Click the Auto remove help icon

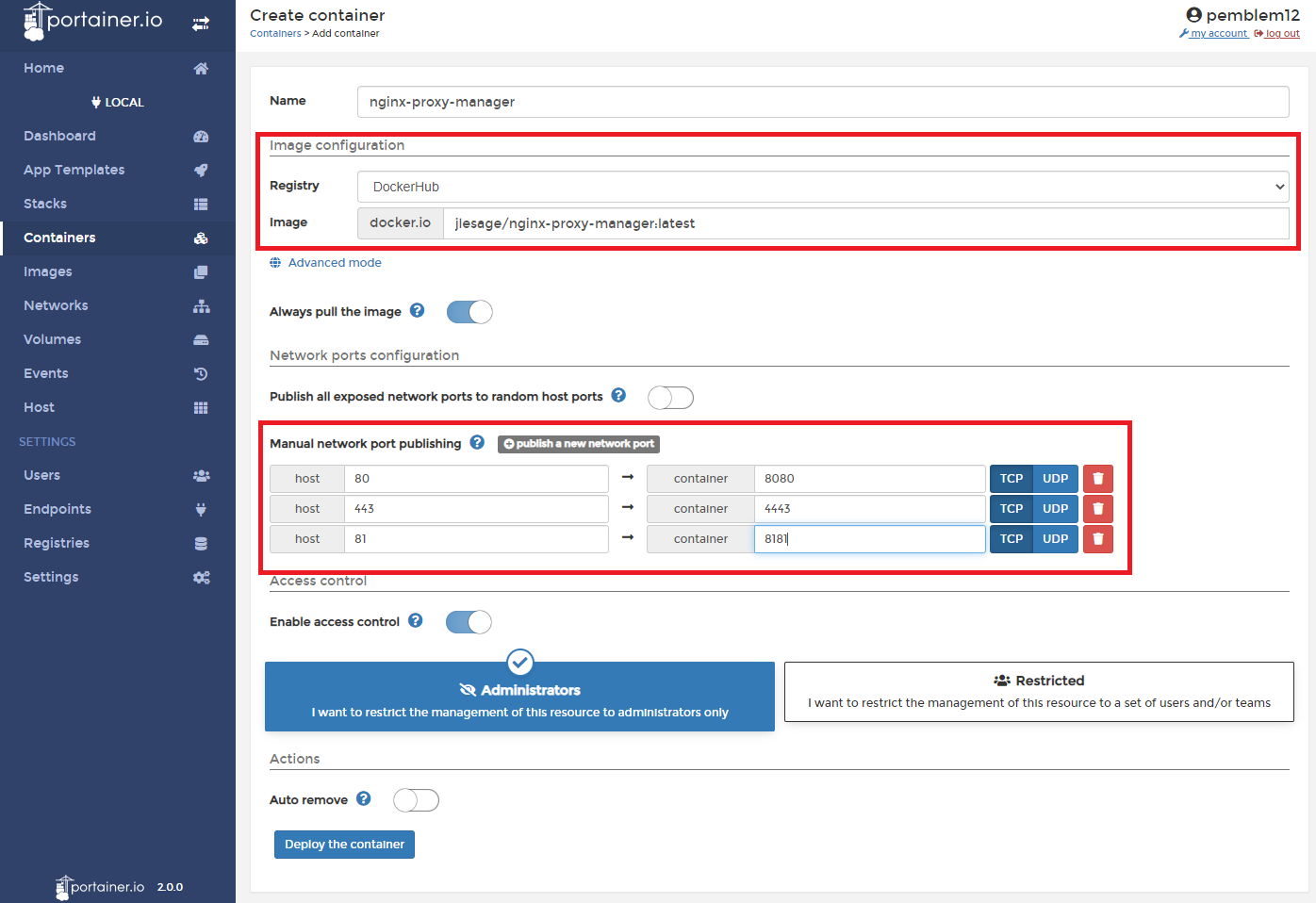364,799
